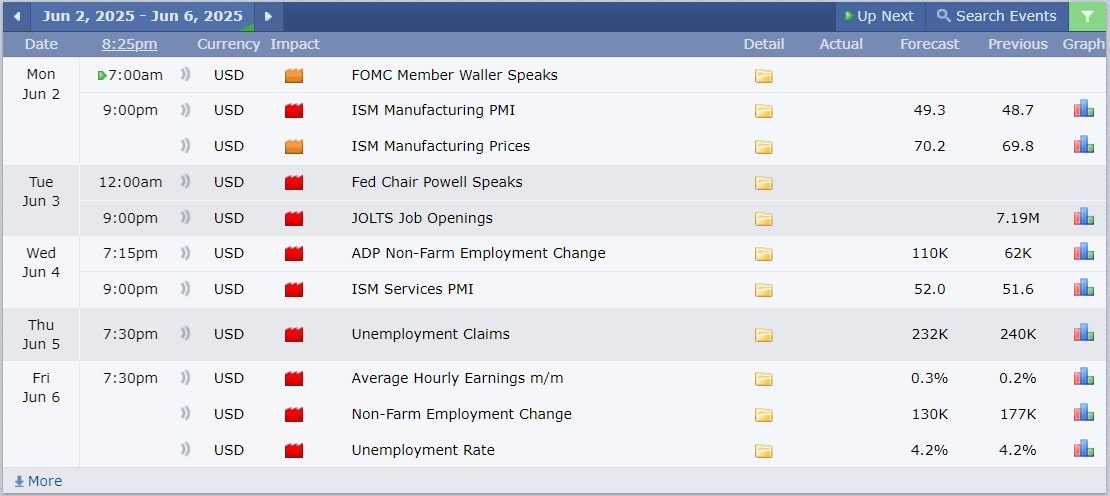Open detail folder for Unemployment Rate
Image resolution: width=1110 pixels, height=496 pixels.
click(x=763, y=451)
